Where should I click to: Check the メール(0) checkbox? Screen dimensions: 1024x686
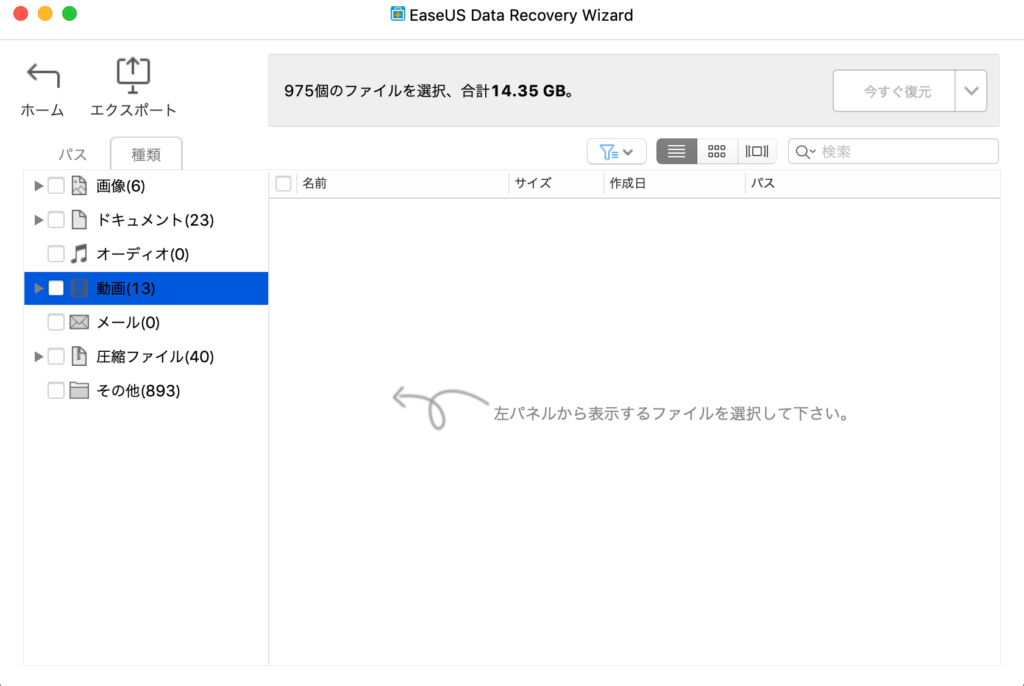pyautogui.click(x=56, y=322)
